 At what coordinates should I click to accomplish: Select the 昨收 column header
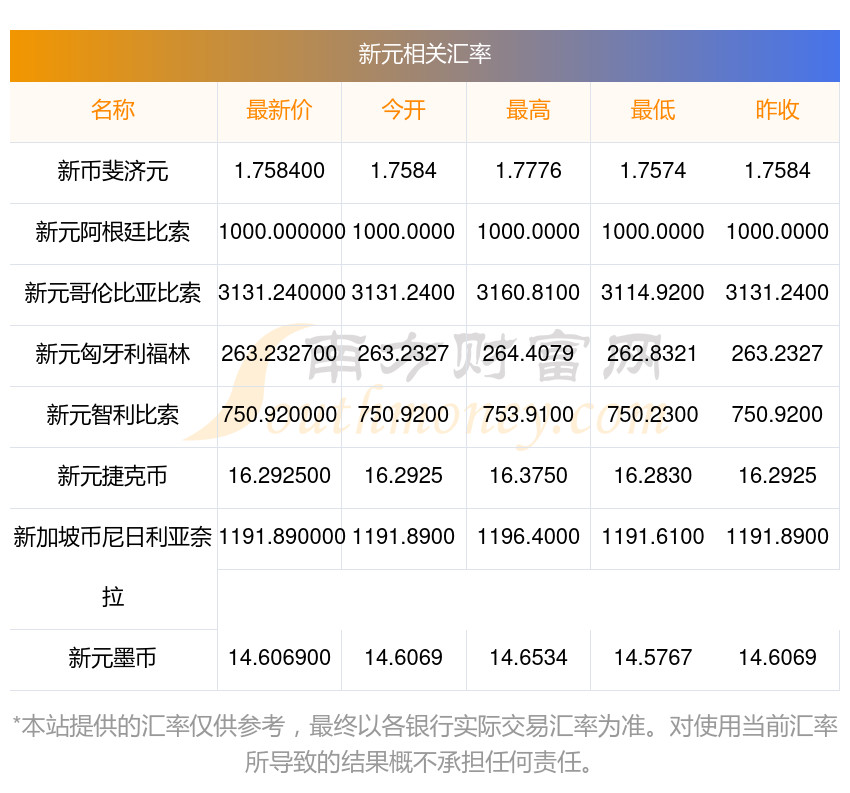coord(777,110)
